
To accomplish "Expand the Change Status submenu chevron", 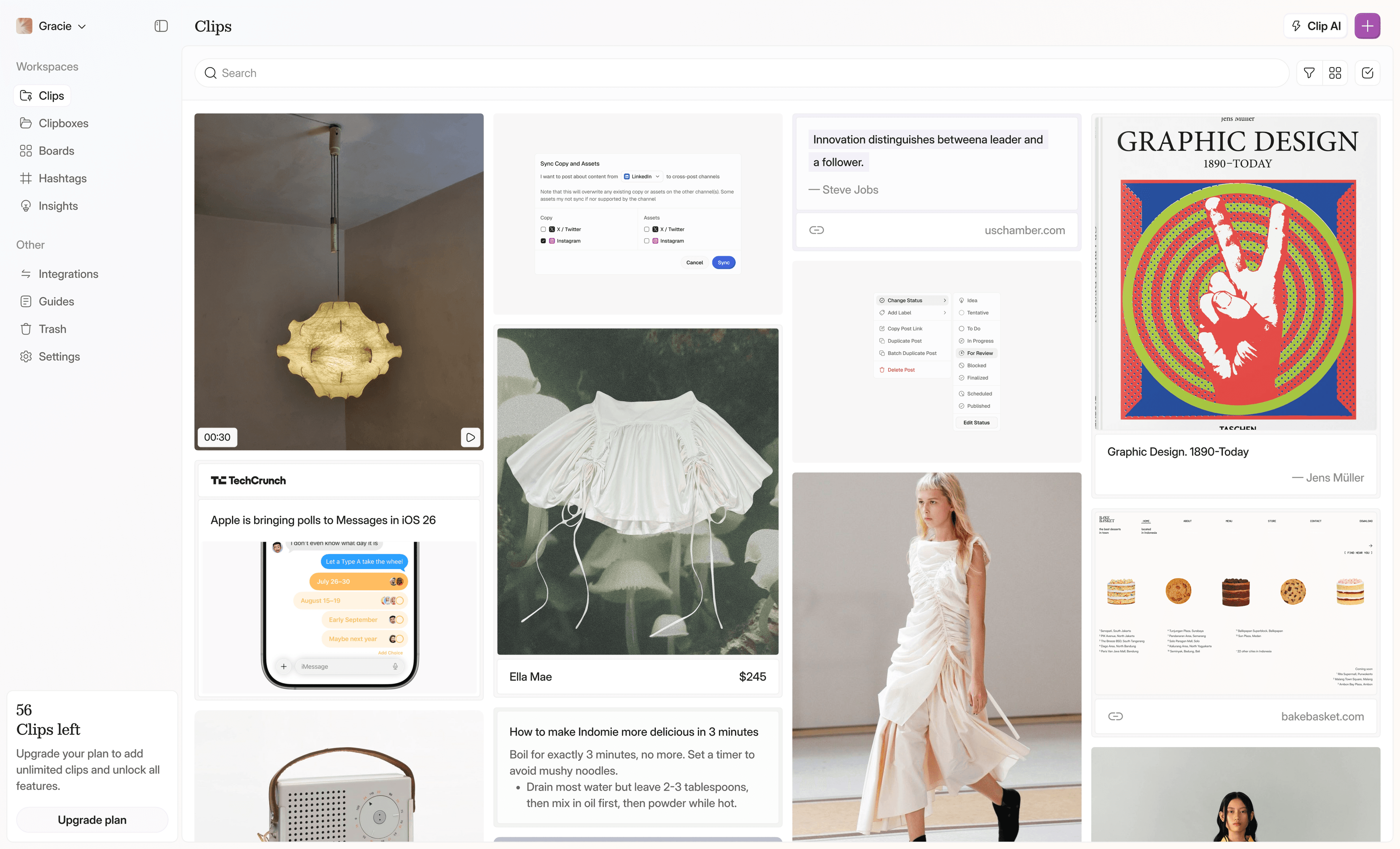I will (x=944, y=301).
